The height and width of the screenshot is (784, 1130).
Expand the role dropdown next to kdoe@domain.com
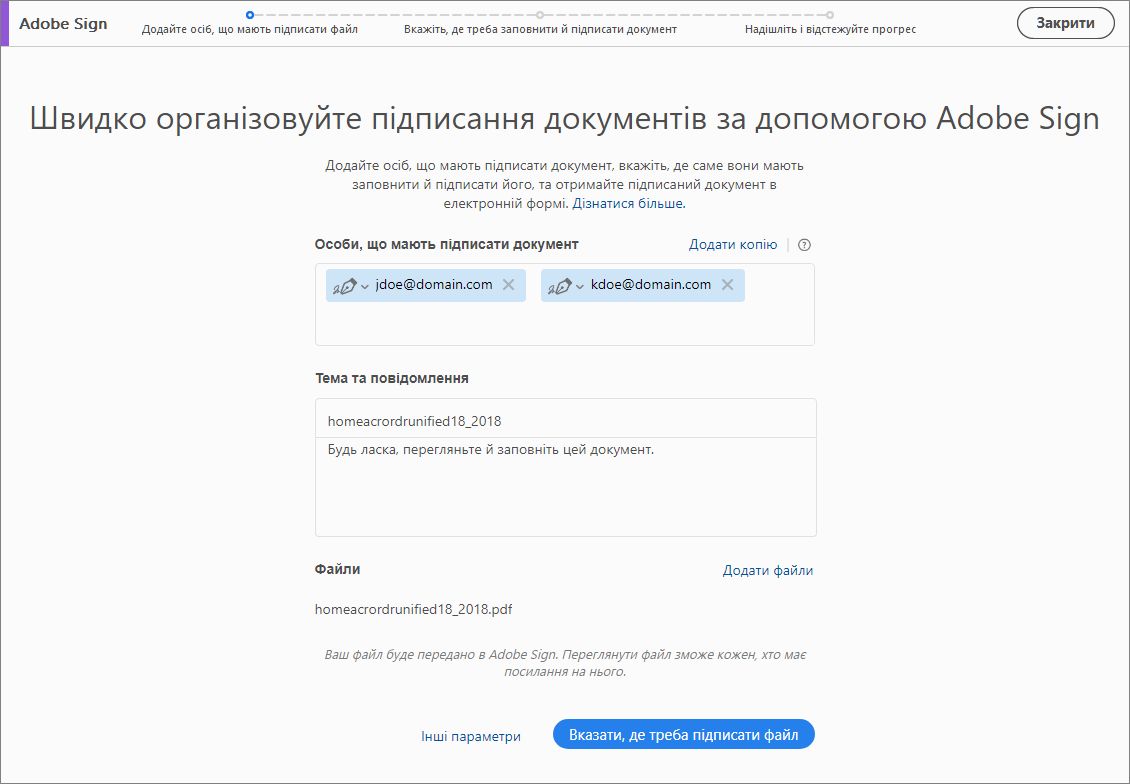580,285
